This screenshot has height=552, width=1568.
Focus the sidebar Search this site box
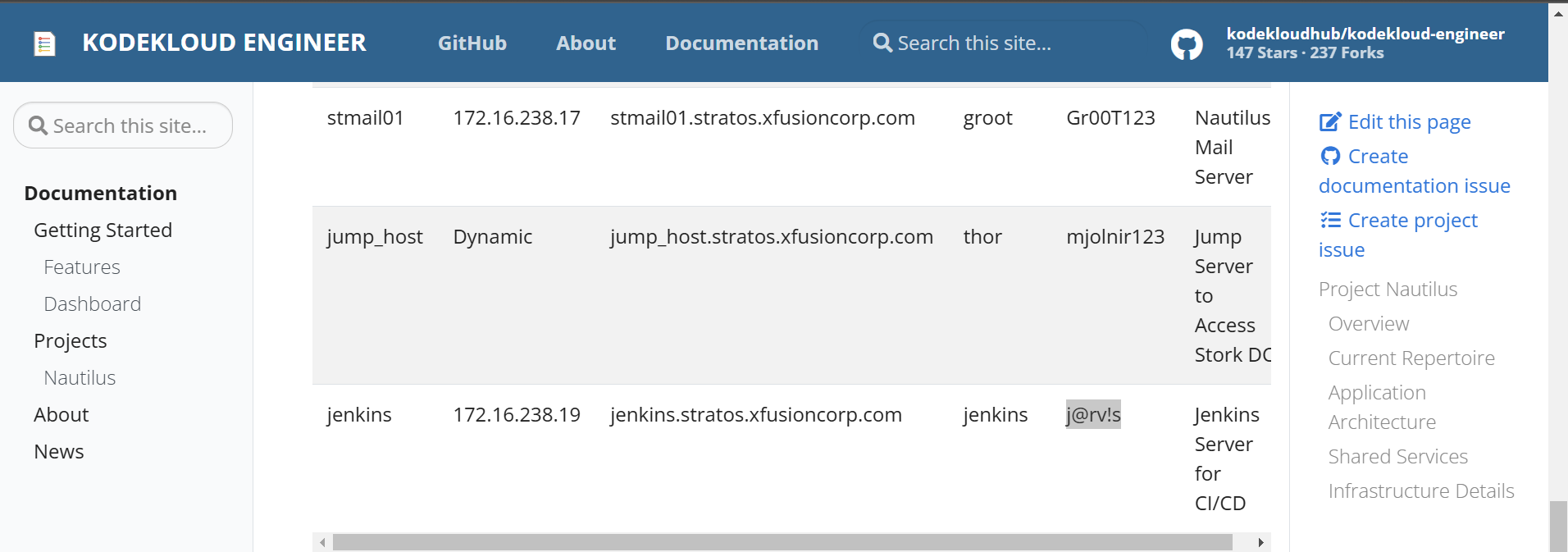coord(131,125)
